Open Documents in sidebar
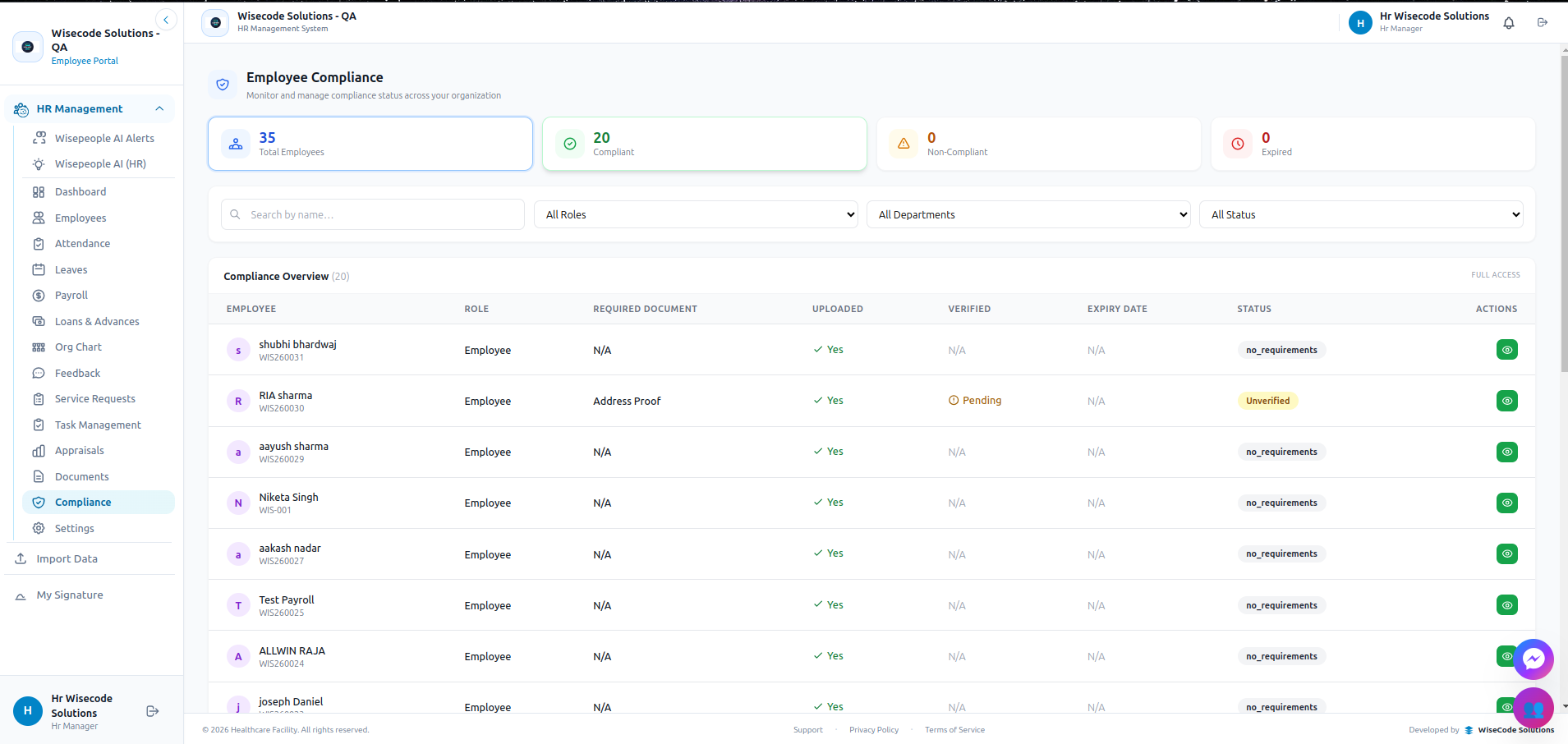 tap(99, 476)
